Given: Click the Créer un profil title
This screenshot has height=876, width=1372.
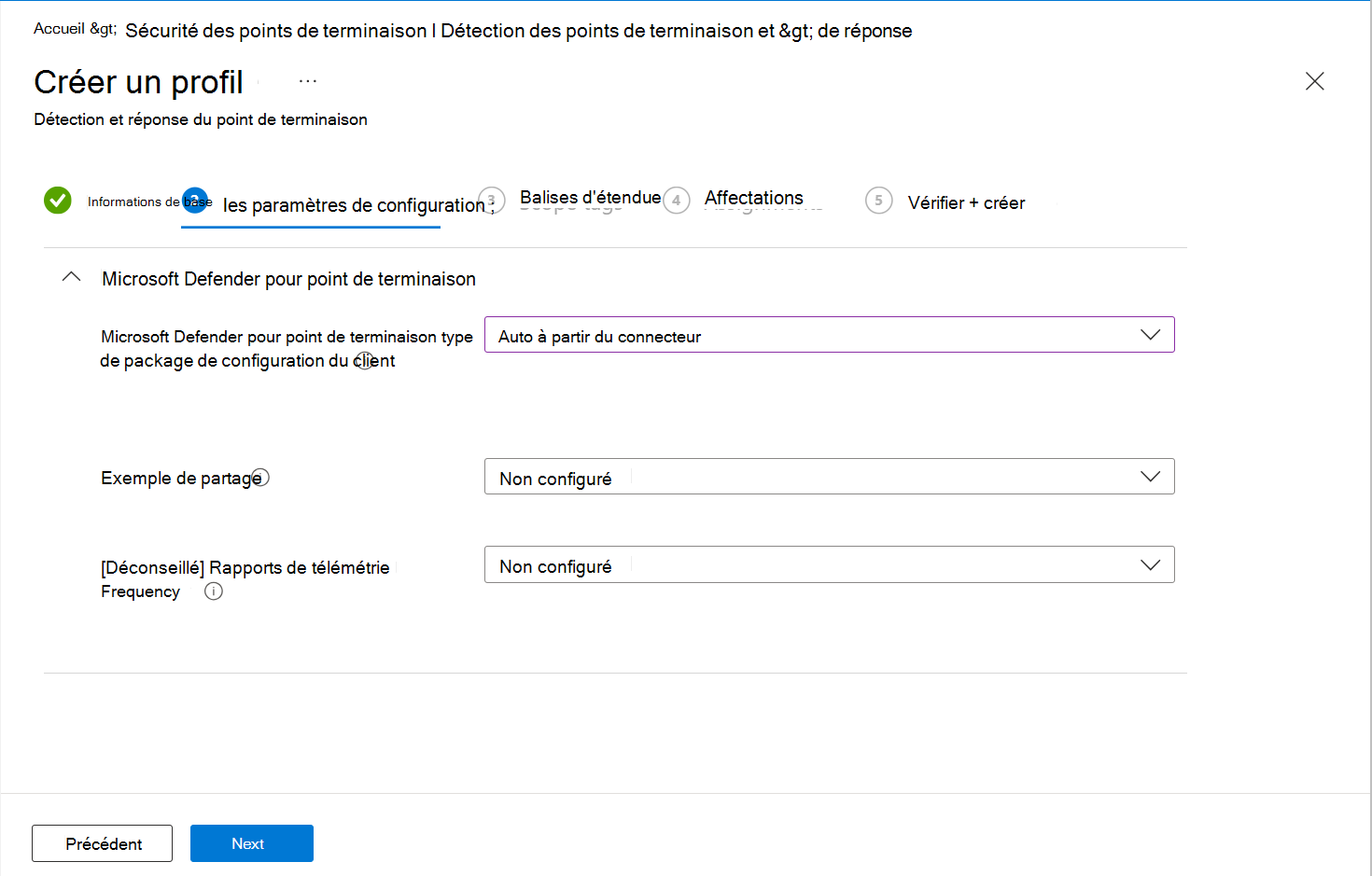Looking at the screenshot, I should coord(139,82).
